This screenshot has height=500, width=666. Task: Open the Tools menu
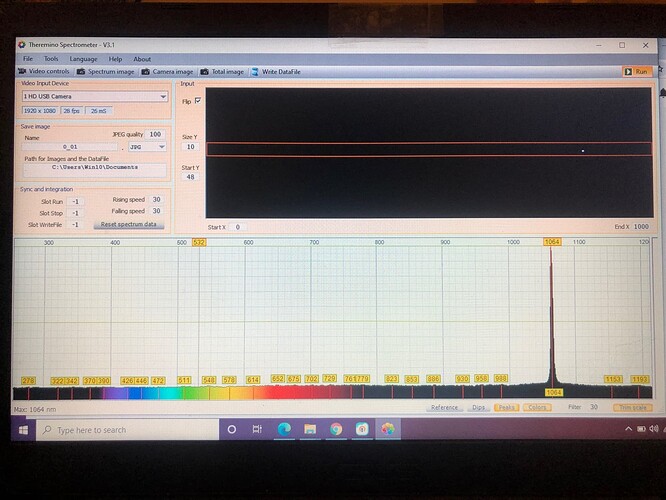(51, 59)
